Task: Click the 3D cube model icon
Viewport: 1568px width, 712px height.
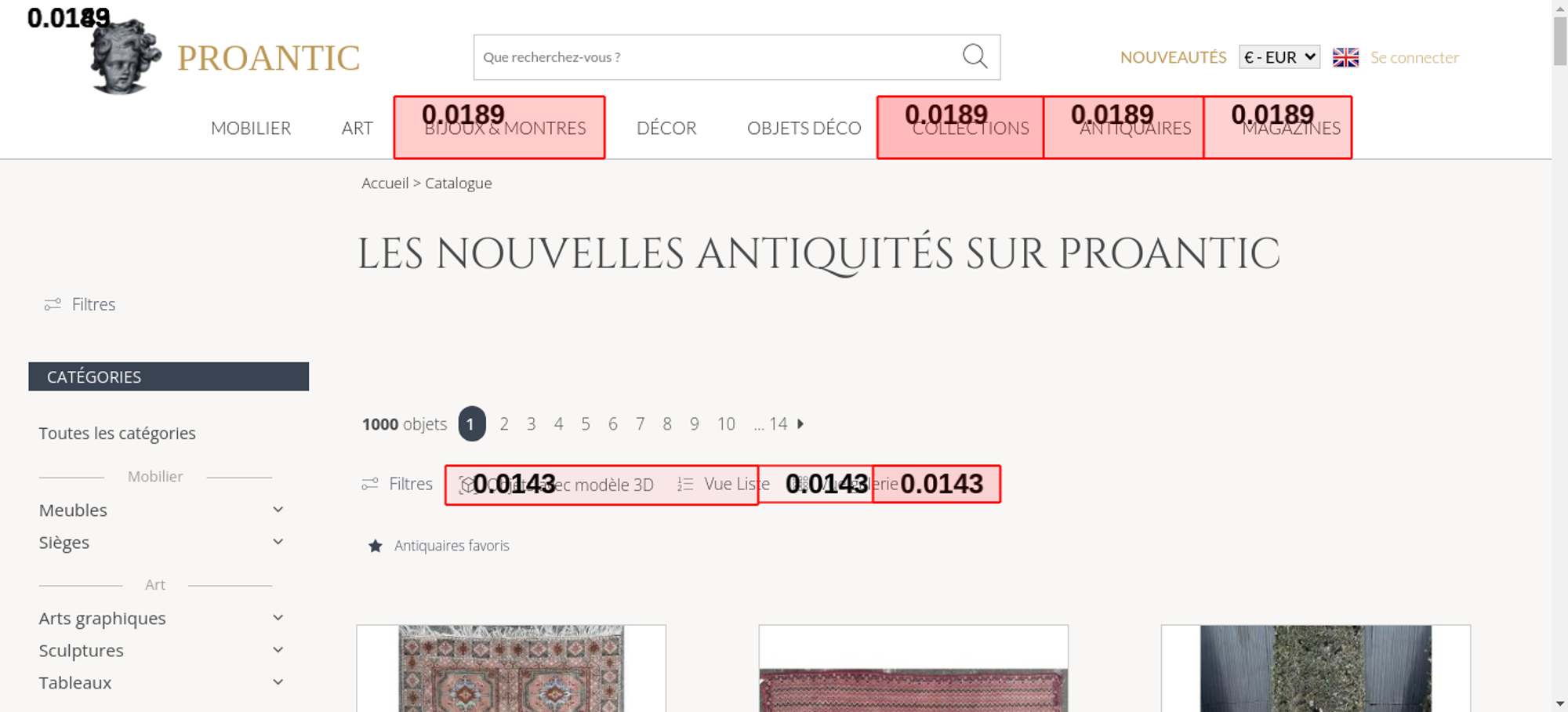Action: (467, 485)
